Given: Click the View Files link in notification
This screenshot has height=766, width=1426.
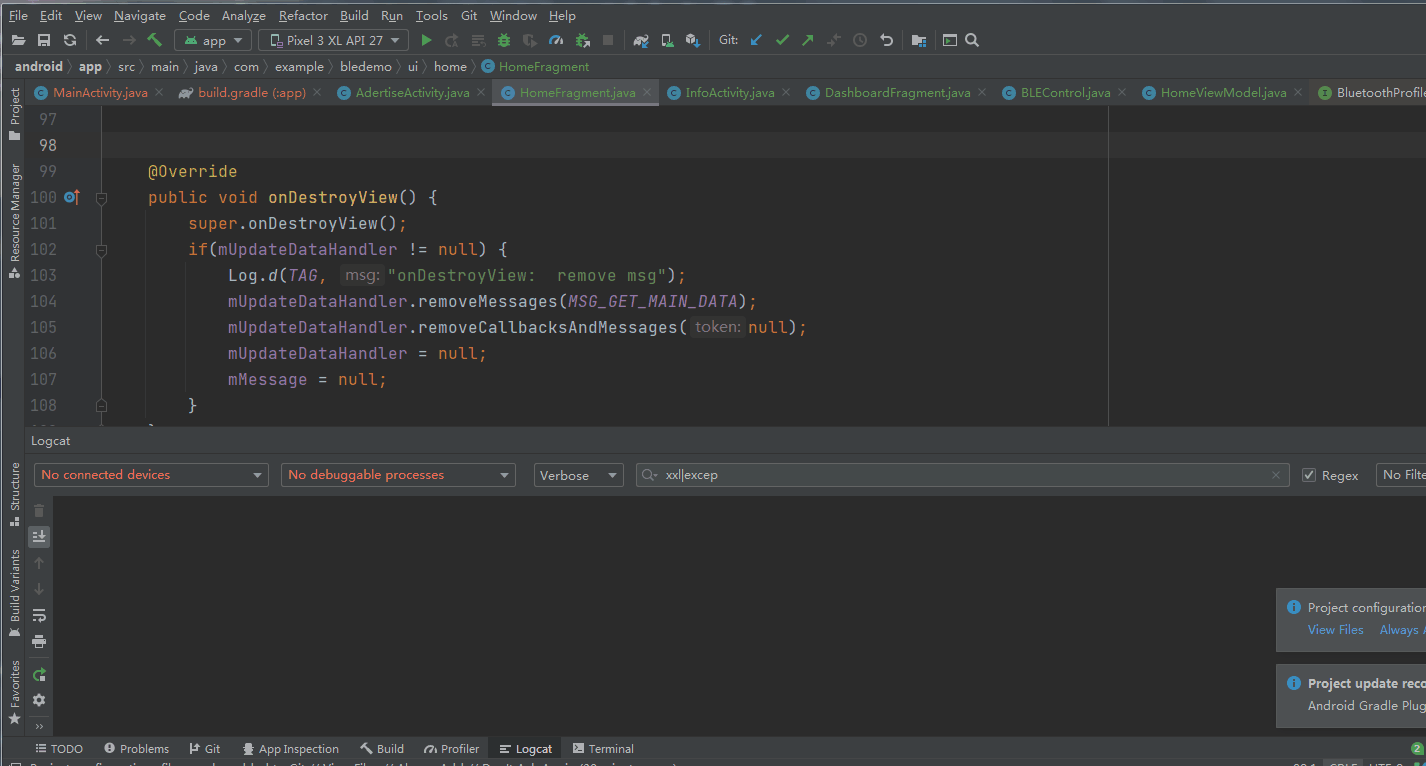Looking at the screenshot, I should click(1335, 630).
